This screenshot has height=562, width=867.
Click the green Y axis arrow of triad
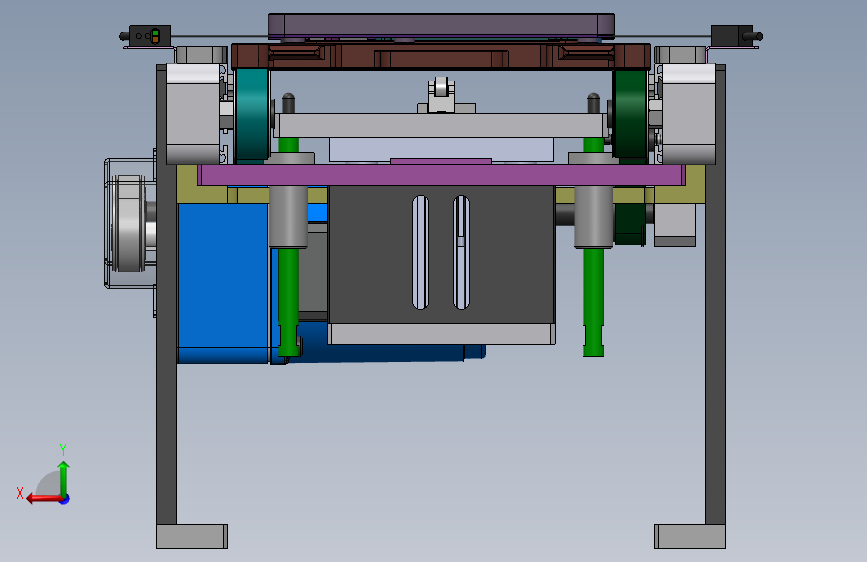[64, 478]
